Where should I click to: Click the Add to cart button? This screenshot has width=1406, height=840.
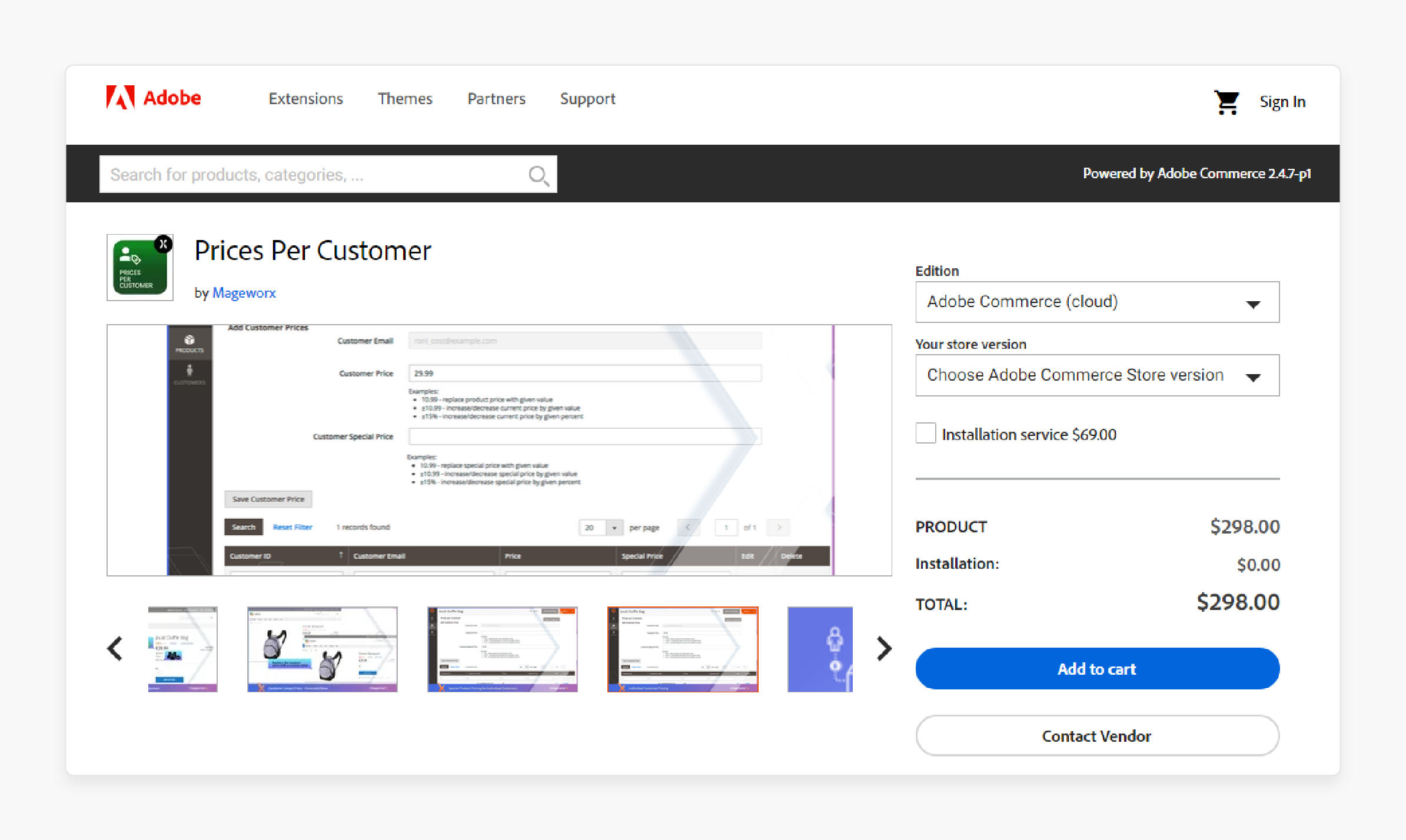point(1097,669)
